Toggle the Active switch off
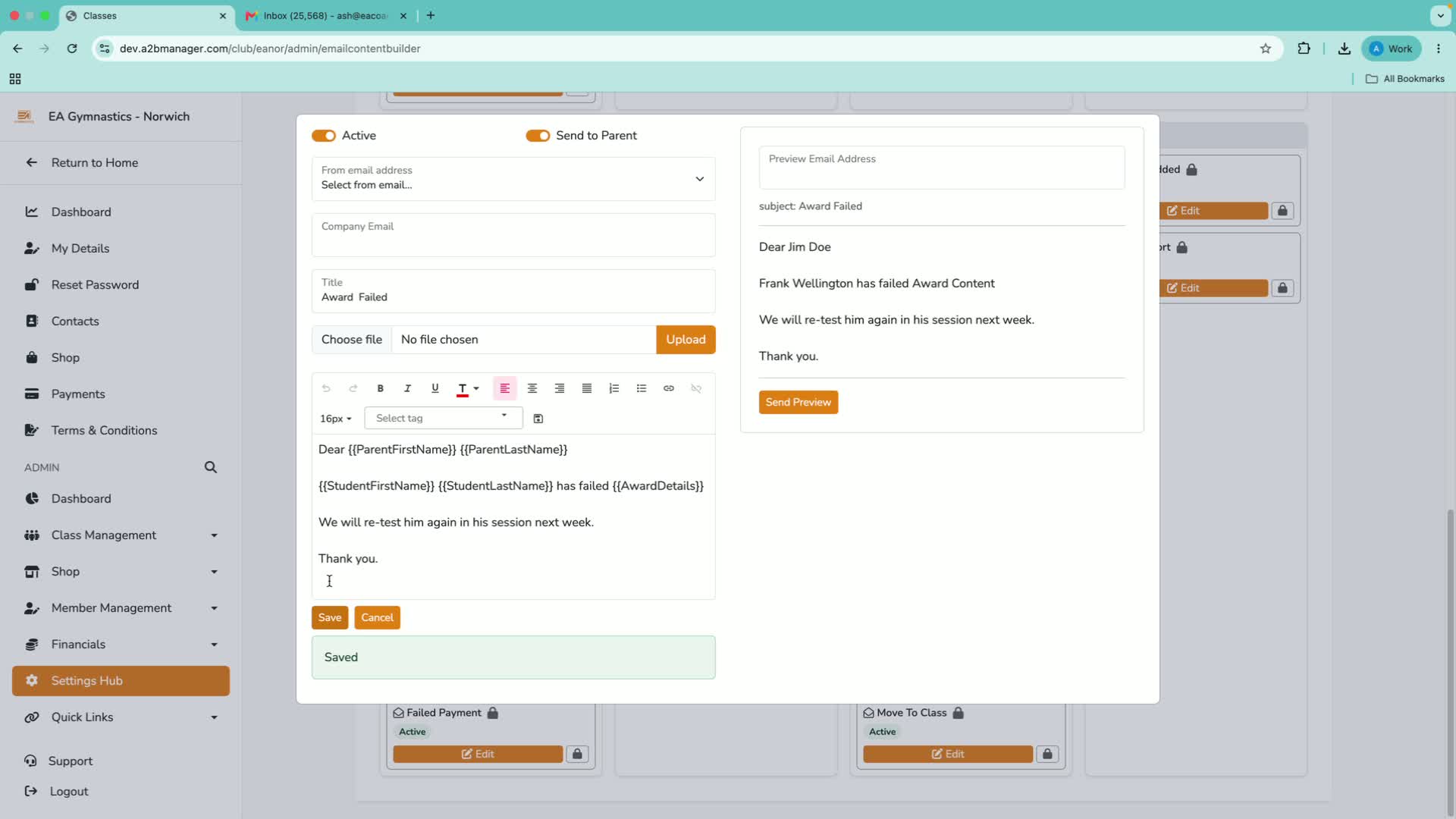Image resolution: width=1456 pixels, height=819 pixels. pyautogui.click(x=324, y=136)
